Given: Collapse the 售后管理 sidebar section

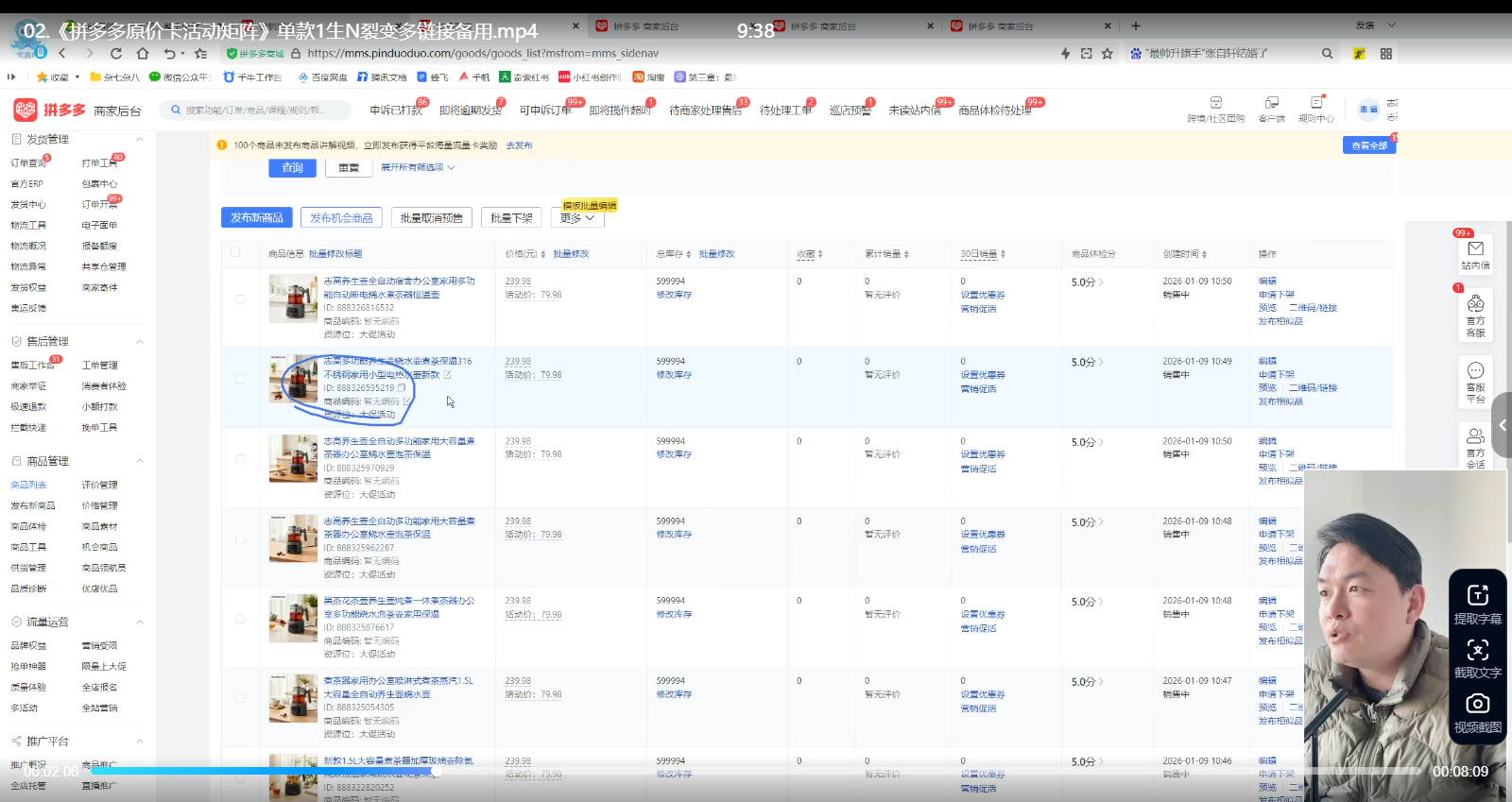Looking at the screenshot, I should [x=140, y=341].
